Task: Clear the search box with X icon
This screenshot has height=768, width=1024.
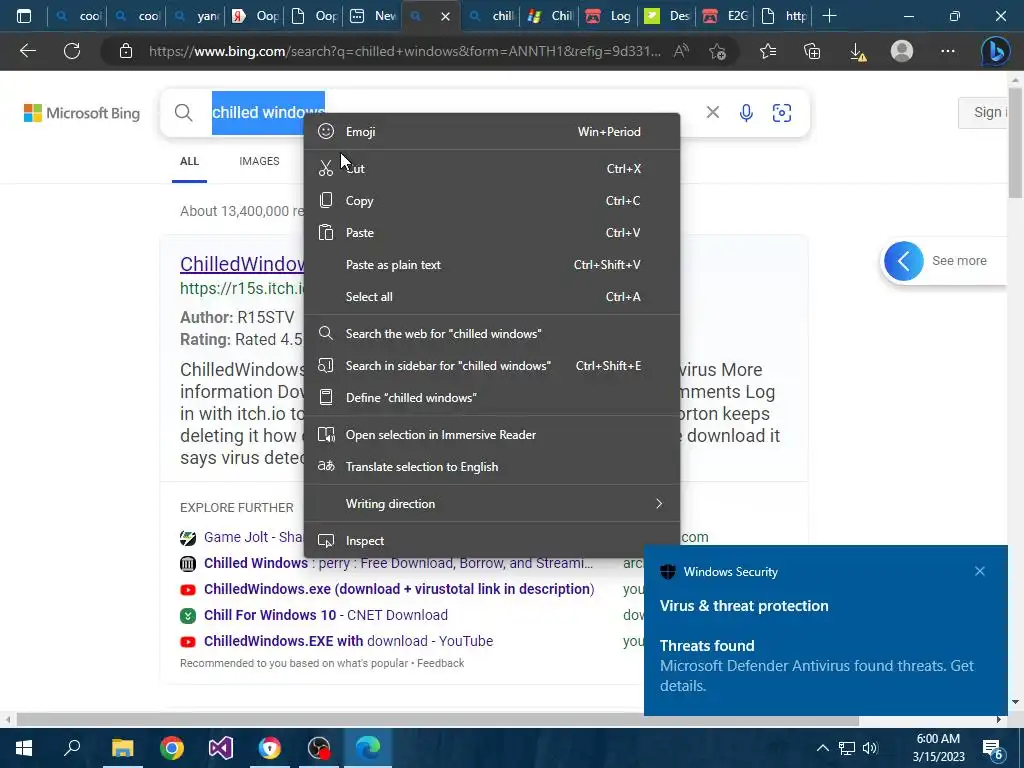Action: [712, 112]
